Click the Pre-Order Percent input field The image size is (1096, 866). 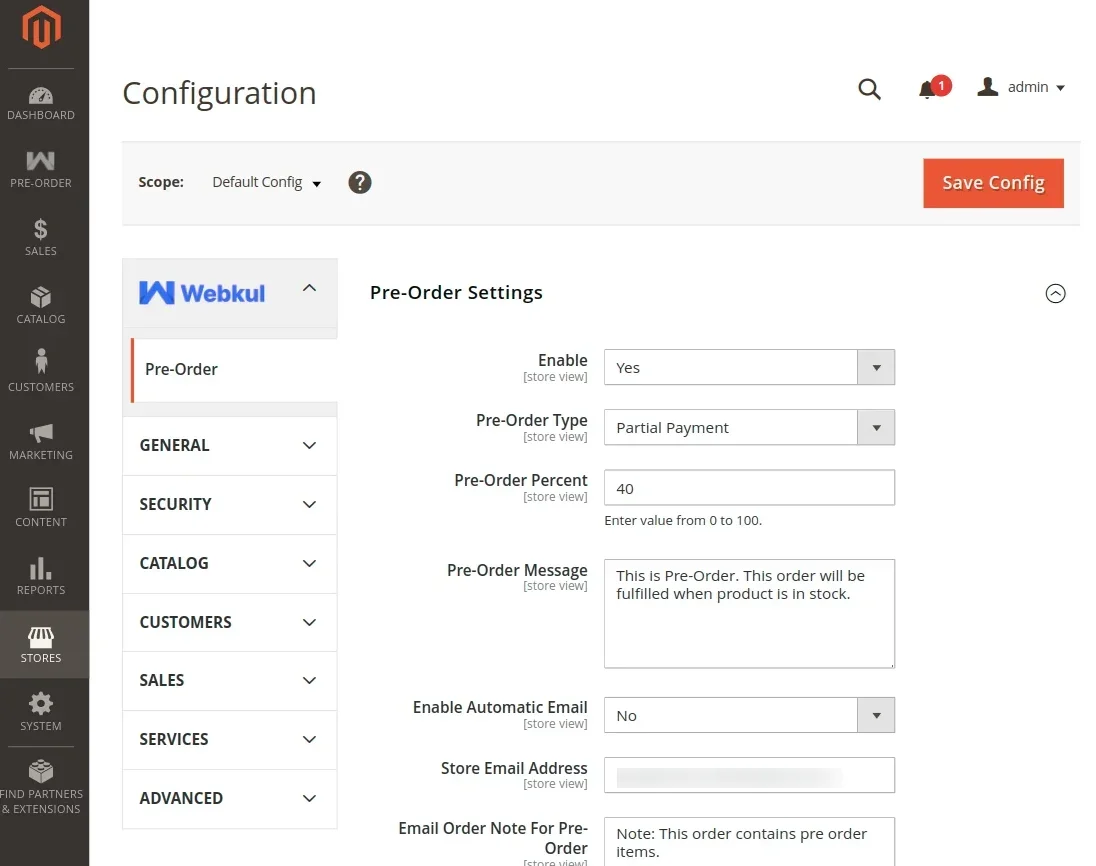point(749,489)
